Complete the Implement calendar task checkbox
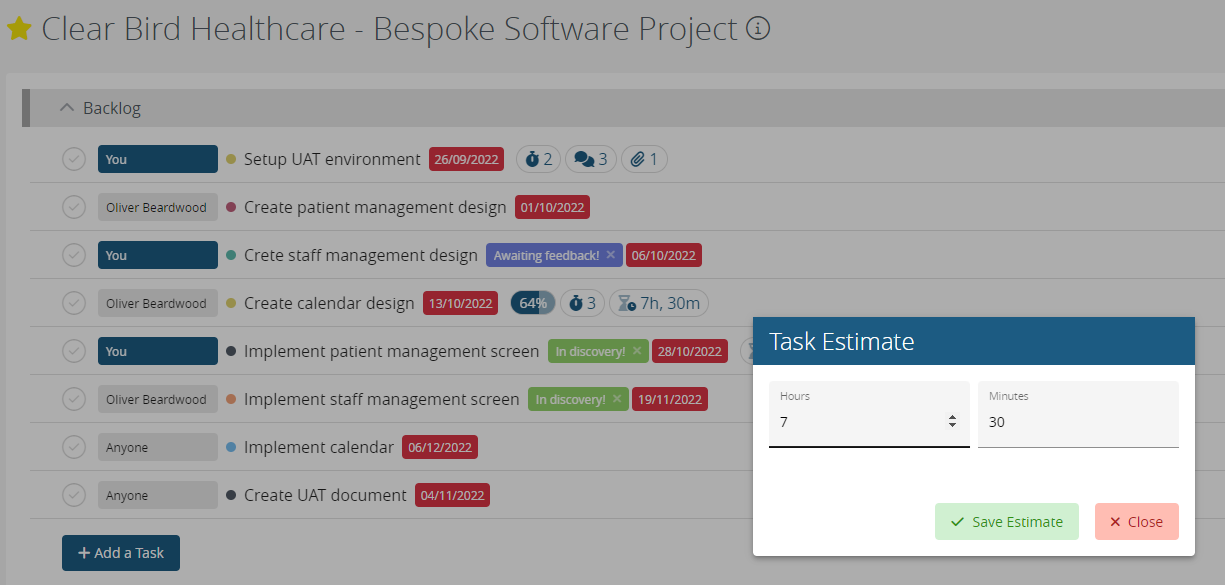1225x585 pixels. (74, 447)
